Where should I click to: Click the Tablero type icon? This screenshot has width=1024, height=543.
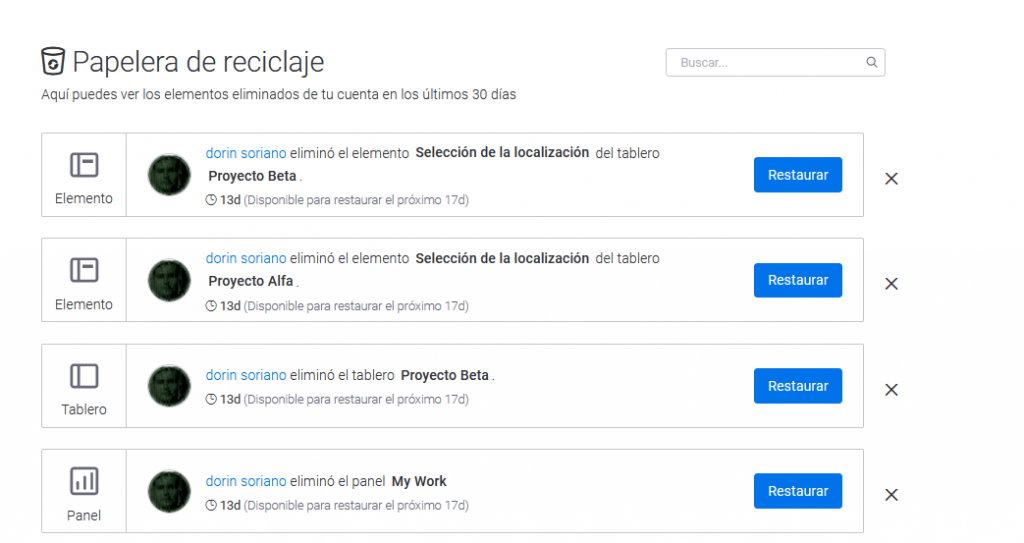tap(84, 376)
